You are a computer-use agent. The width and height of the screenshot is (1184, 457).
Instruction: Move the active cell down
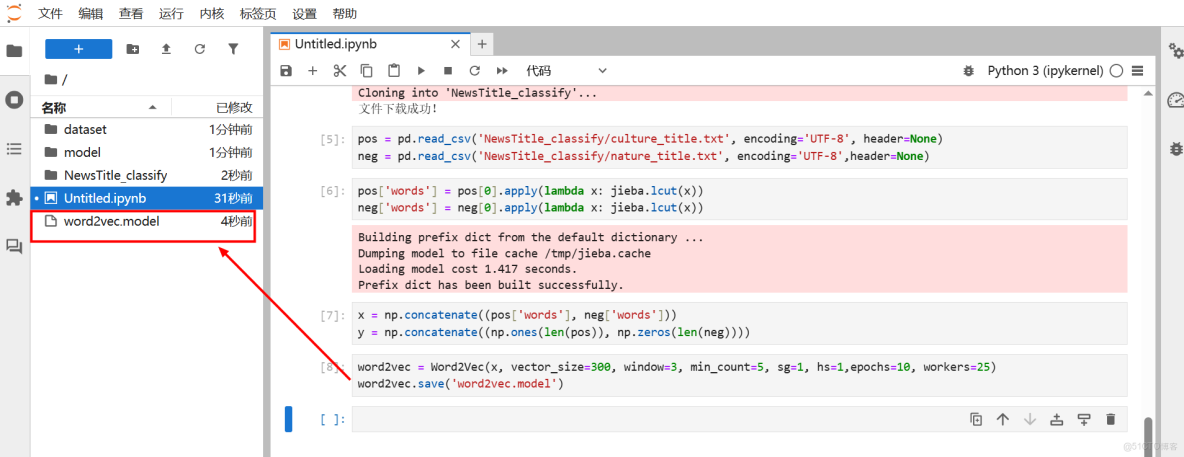pos(1030,419)
